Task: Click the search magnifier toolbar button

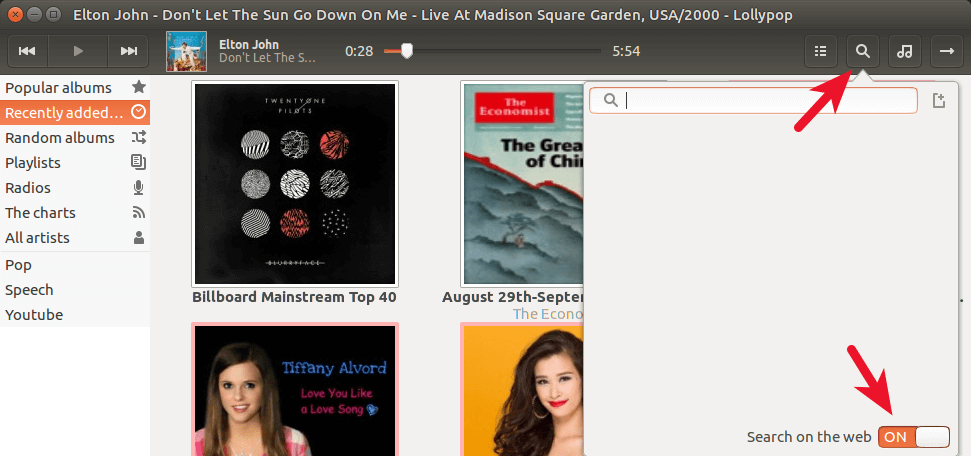Action: pyautogui.click(x=863, y=51)
